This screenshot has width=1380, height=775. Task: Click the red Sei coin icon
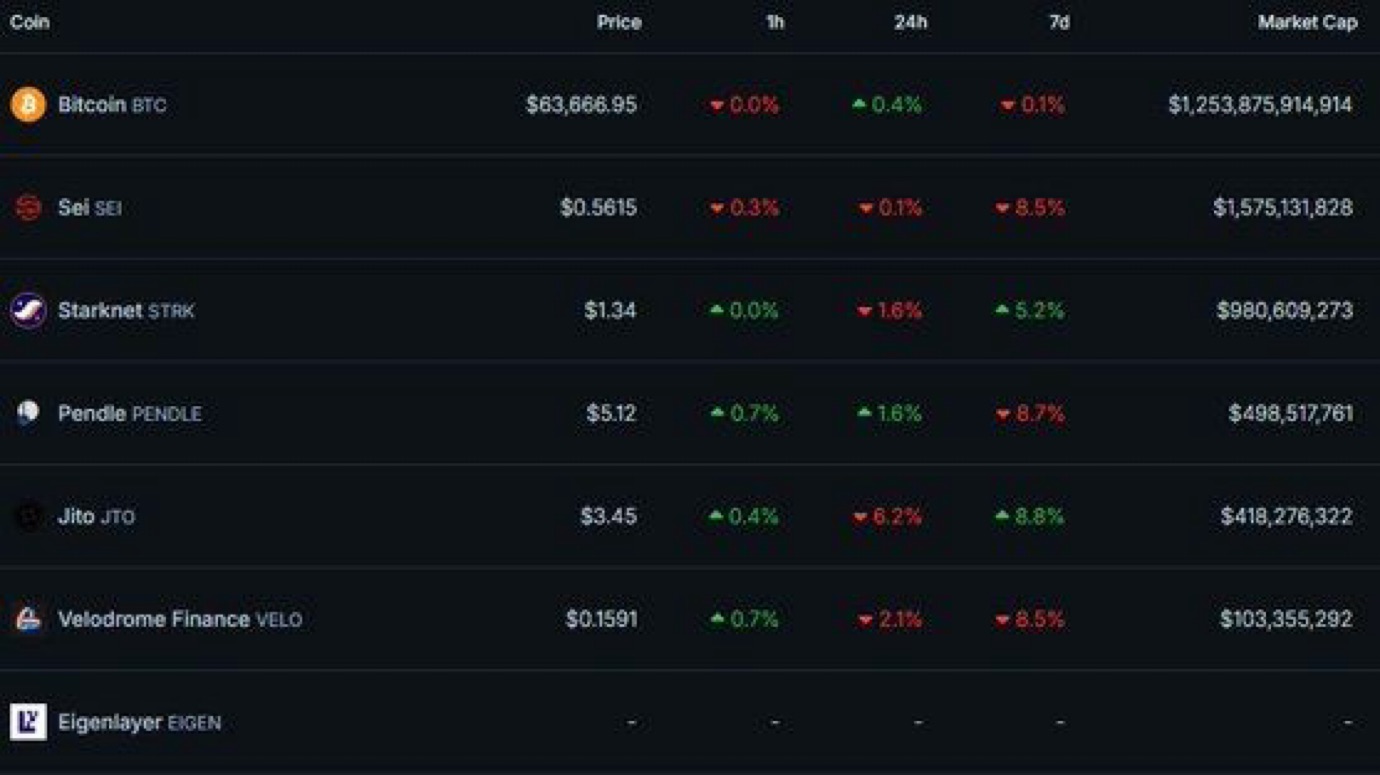(x=28, y=208)
